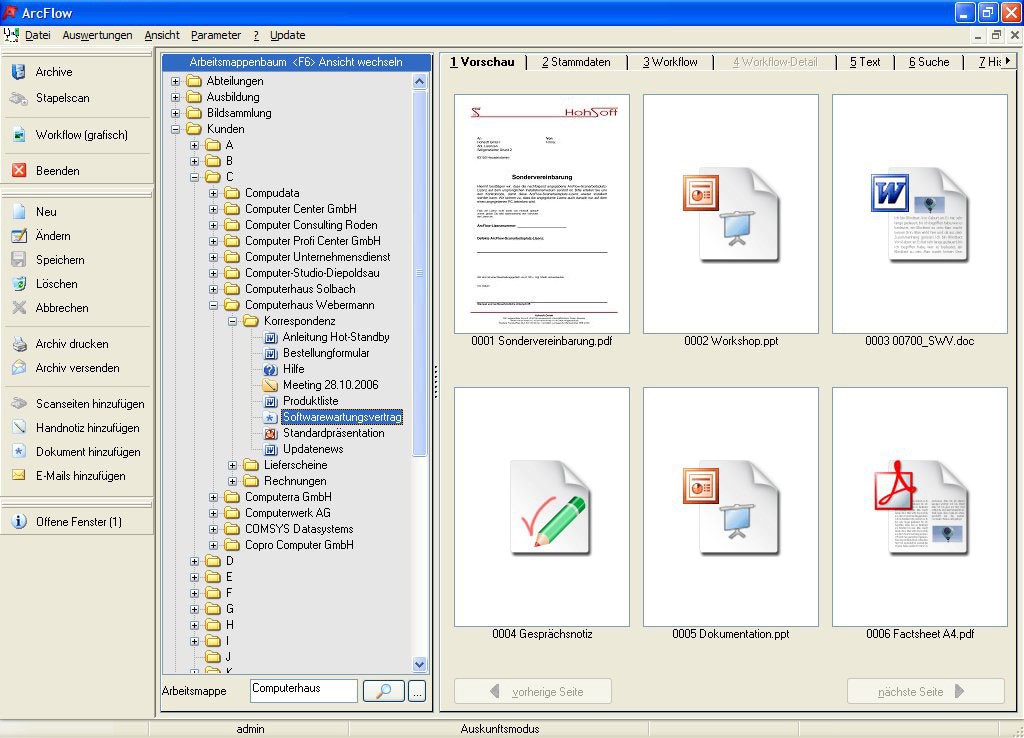Click the Abbrechen cancel icon
Image resolution: width=1024 pixels, height=738 pixels.
click(19, 308)
